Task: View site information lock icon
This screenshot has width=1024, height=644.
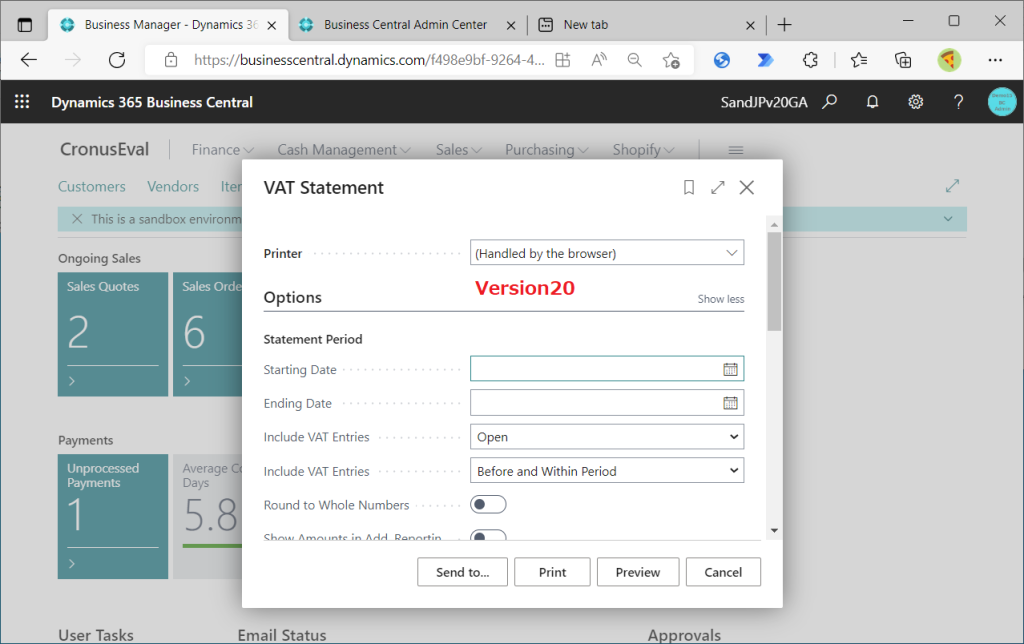Action: pyautogui.click(x=171, y=60)
